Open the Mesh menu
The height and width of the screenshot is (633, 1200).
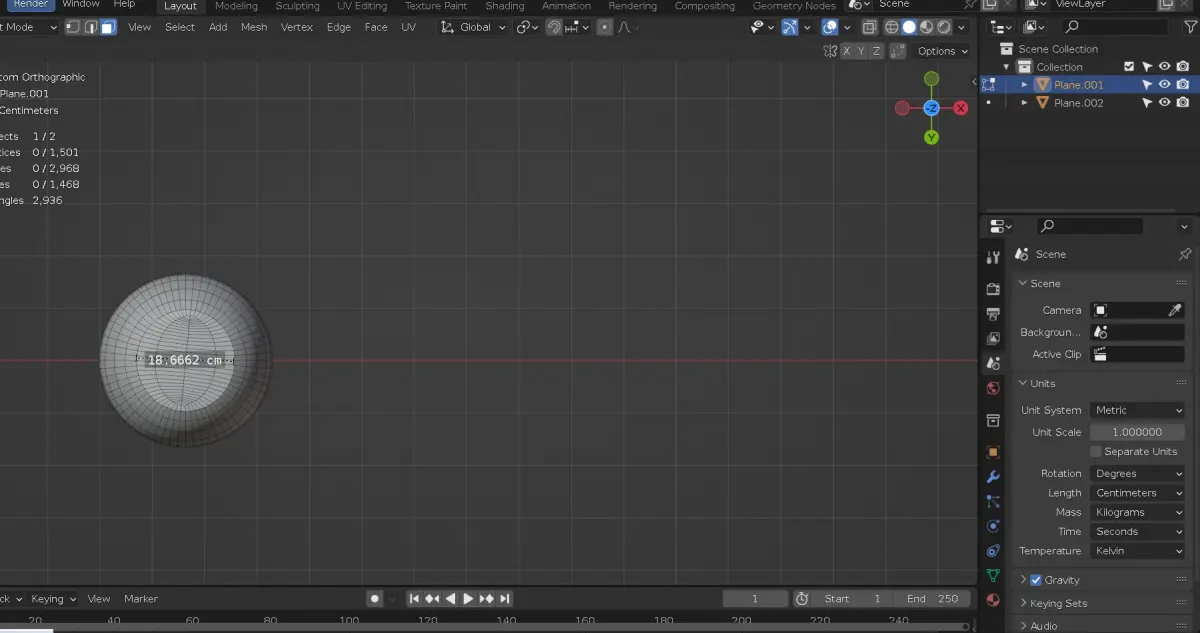click(254, 27)
